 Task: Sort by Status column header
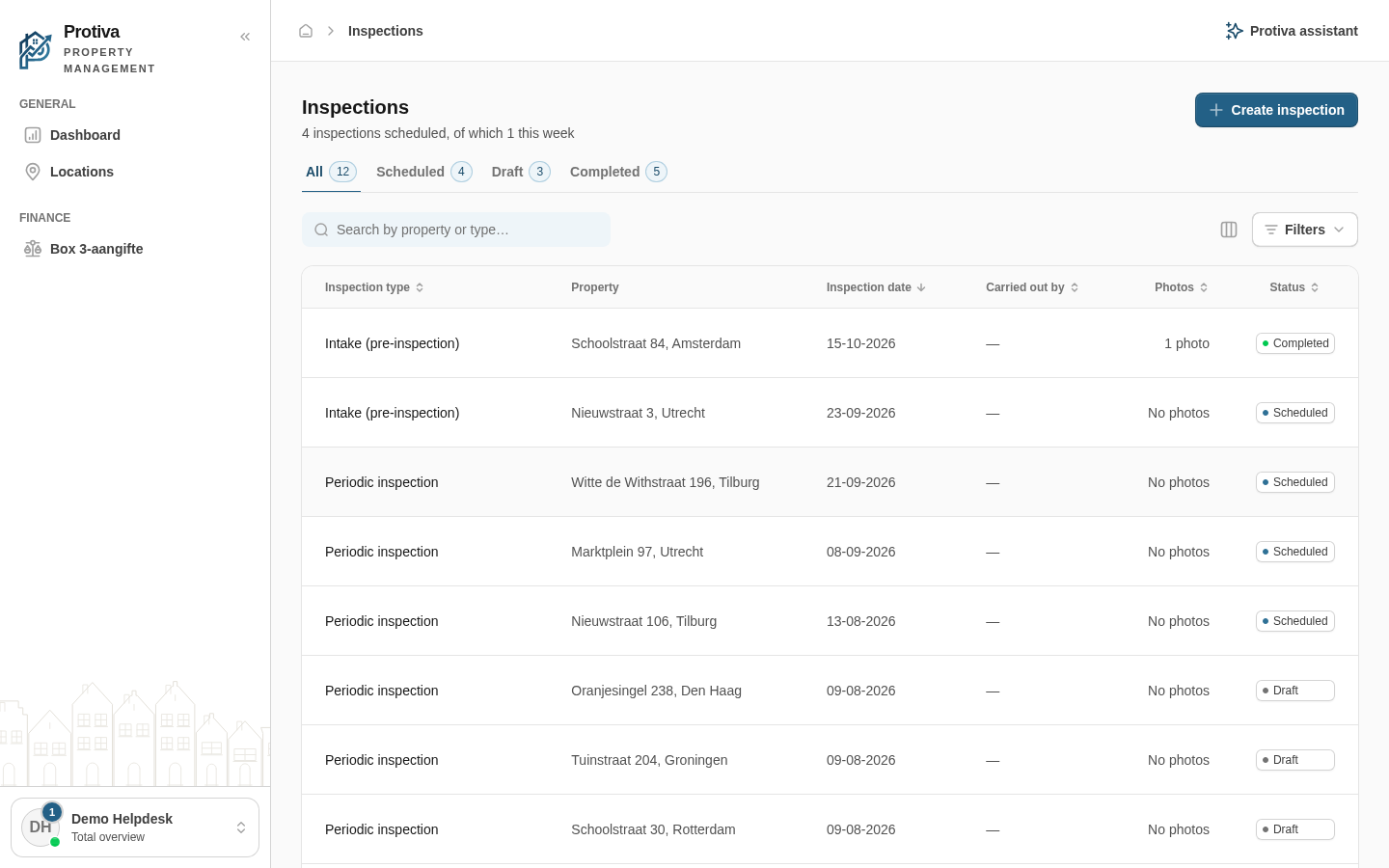click(1294, 287)
